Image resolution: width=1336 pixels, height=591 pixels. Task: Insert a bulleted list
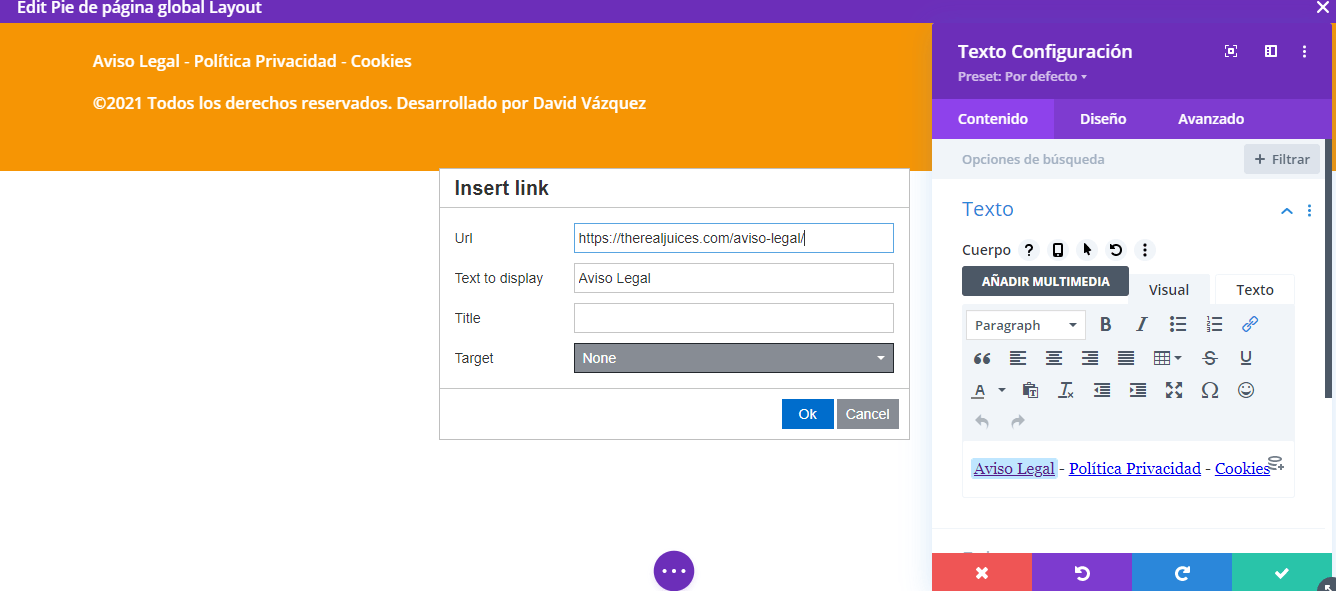tap(1178, 324)
